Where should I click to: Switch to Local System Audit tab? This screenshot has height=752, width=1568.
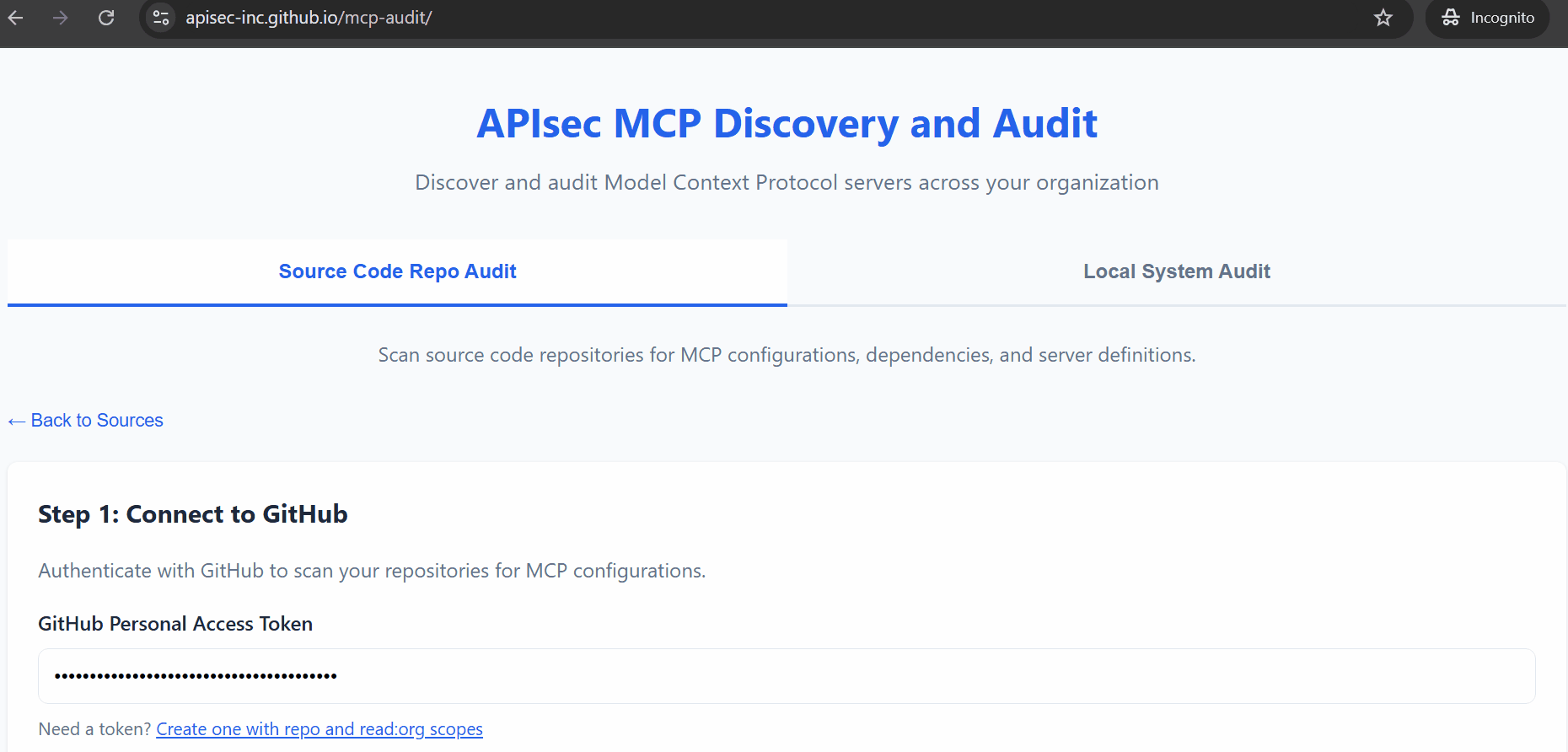(1177, 271)
